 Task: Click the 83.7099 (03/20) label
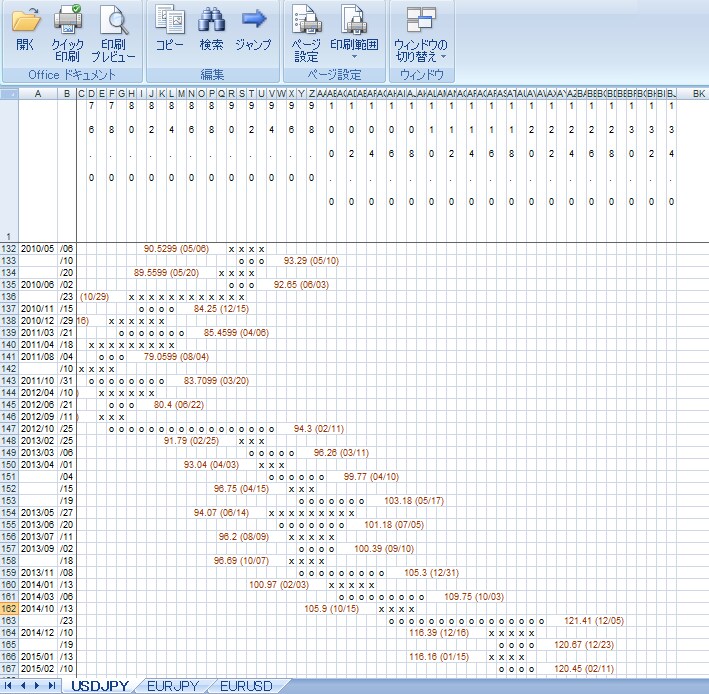click(216, 381)
